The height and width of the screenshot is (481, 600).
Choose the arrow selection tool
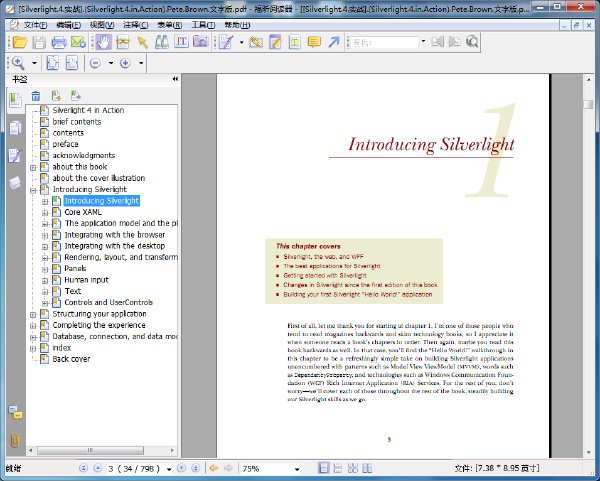point(142,42)
